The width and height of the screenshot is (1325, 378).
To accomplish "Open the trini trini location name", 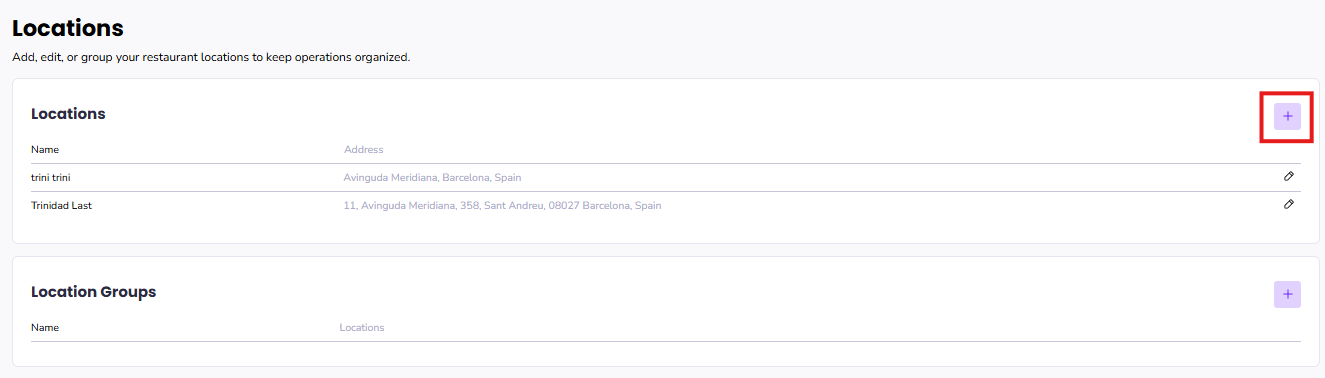I will pyautogui.click(x=51, y=177).
